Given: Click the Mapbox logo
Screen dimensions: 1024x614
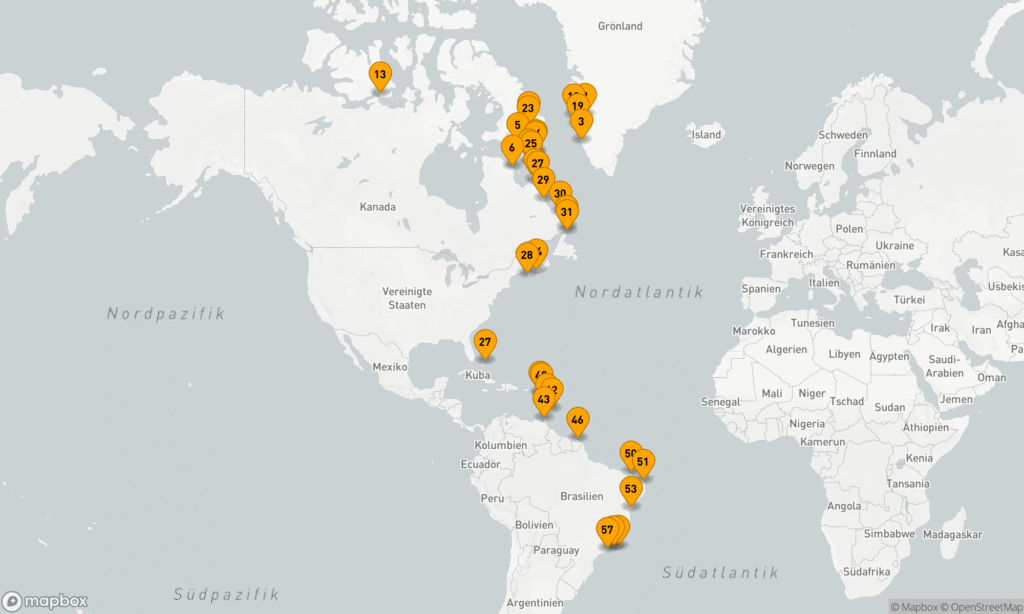Looking at the screenshot, I should coord(46,601).
